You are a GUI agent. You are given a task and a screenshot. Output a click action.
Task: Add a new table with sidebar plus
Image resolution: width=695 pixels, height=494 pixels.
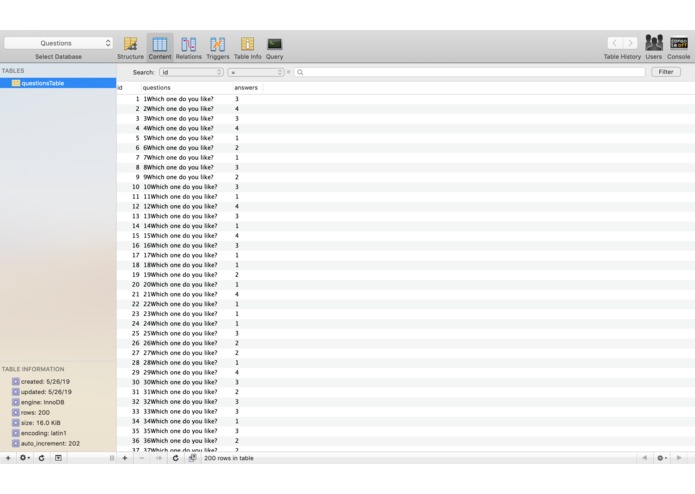pos(8,458)
